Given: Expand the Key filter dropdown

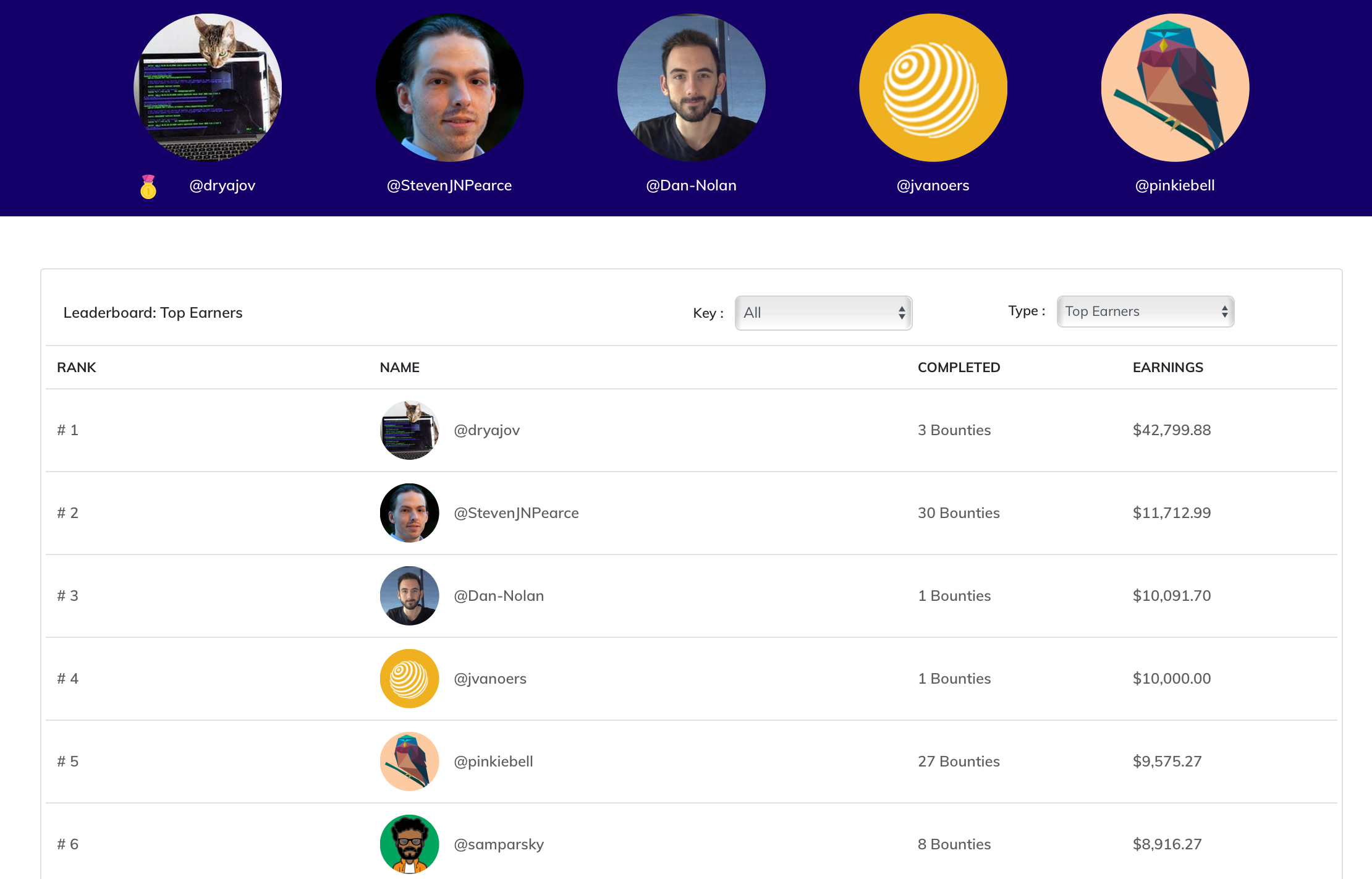Looking at the screenshot, I should 823,313.
